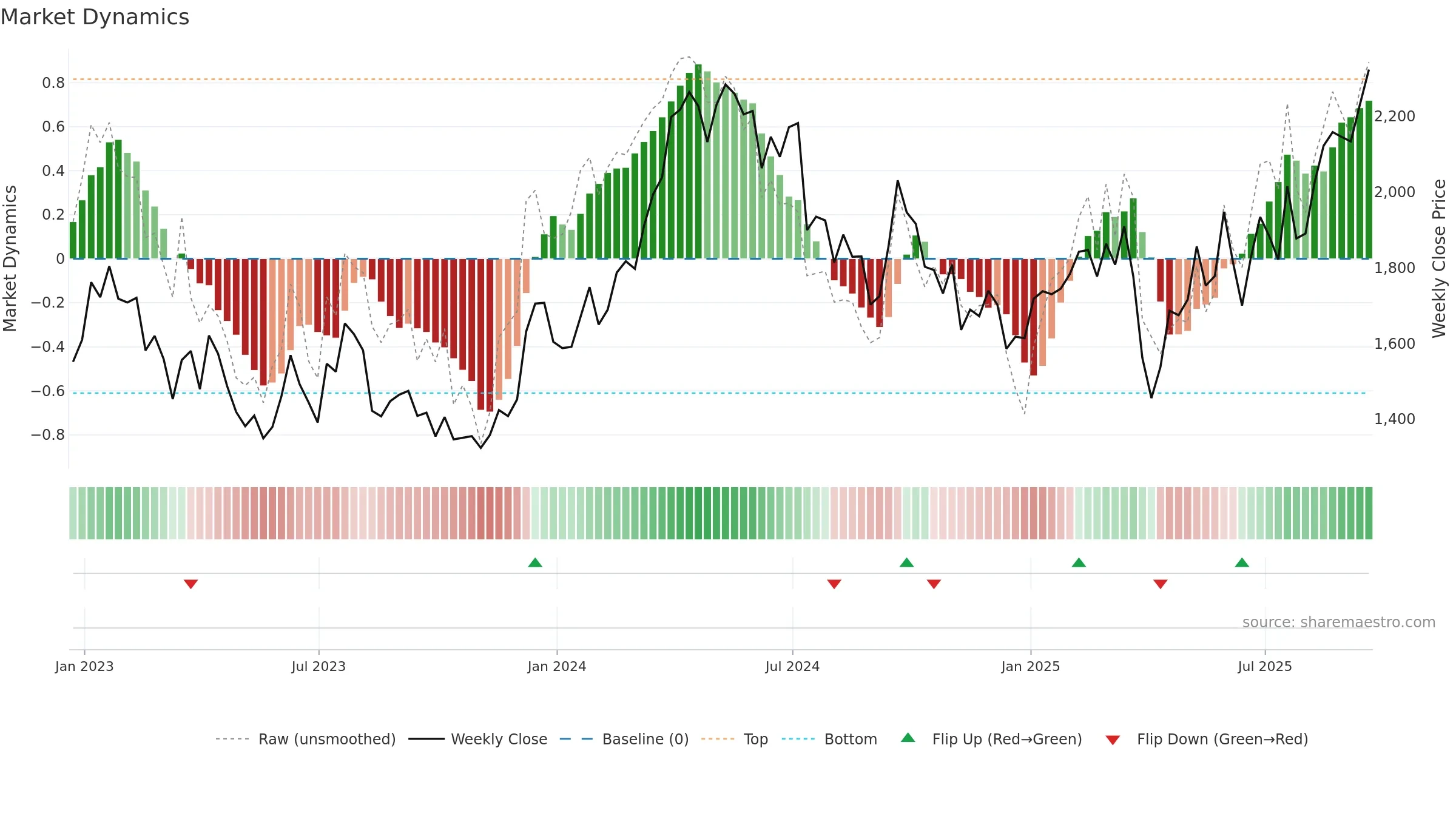Click the 2,000 right axis price label

[1395, 192]
